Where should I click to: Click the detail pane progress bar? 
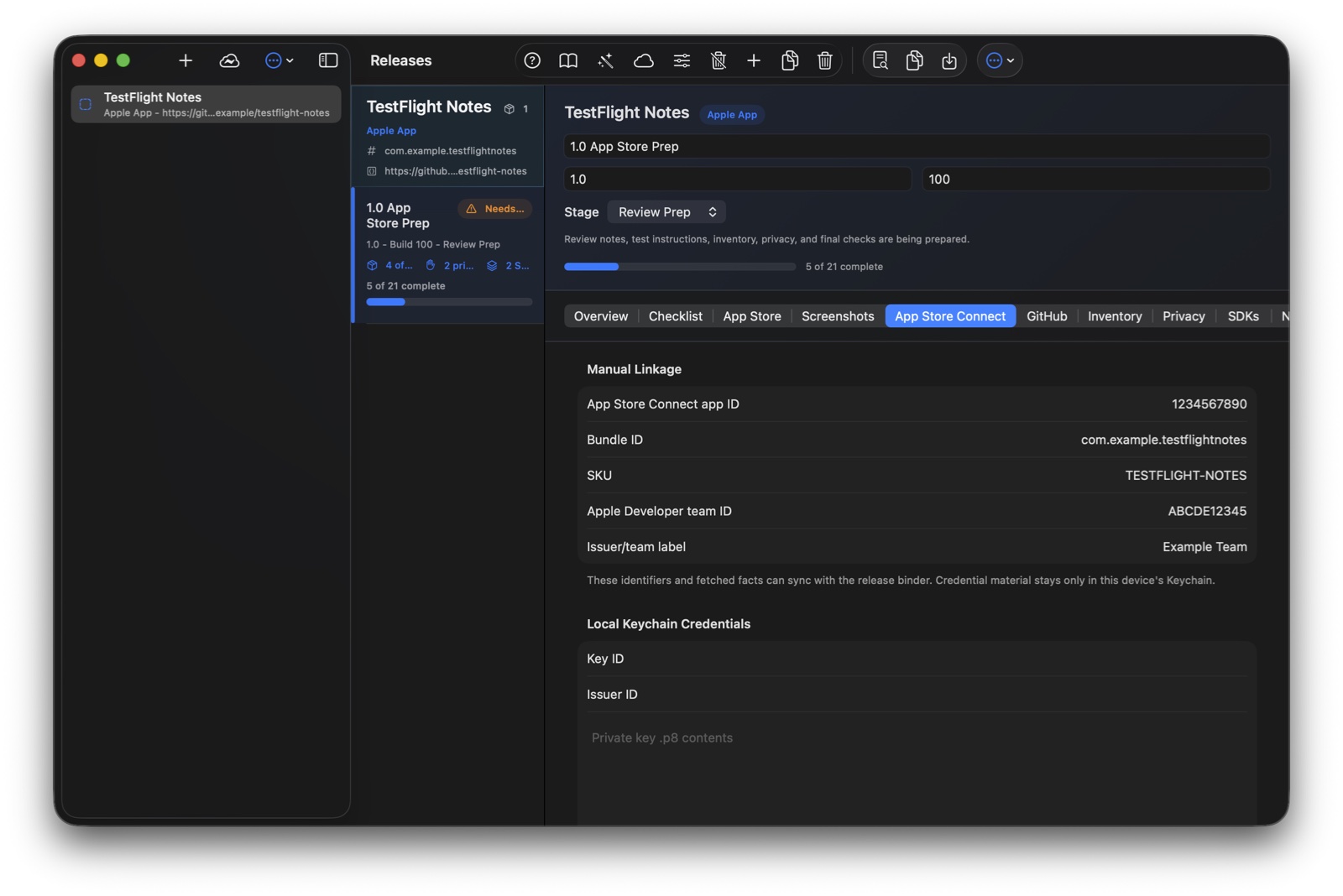click(680, 267)
